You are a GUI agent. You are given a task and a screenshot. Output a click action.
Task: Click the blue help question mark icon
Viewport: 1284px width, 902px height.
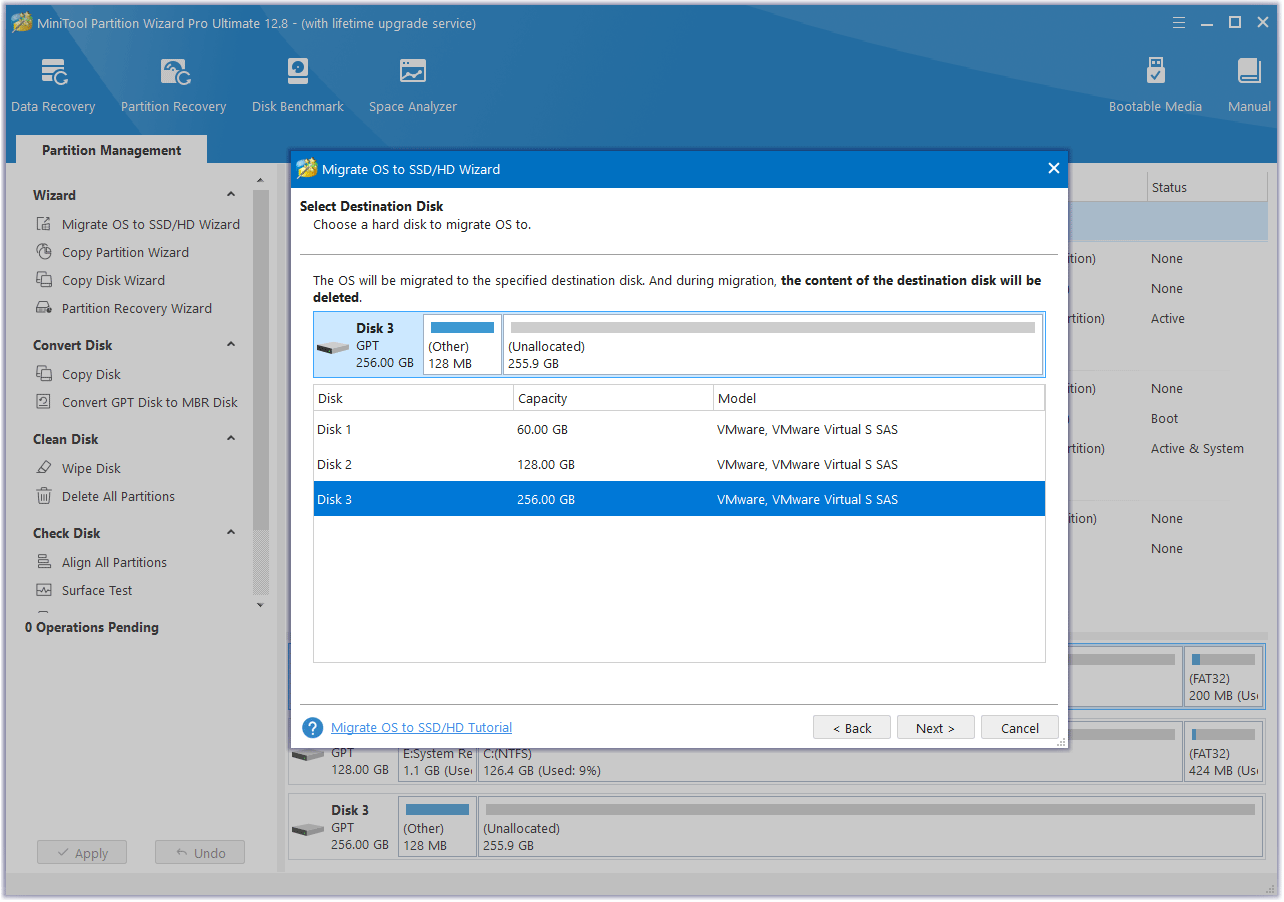[313, 728]
